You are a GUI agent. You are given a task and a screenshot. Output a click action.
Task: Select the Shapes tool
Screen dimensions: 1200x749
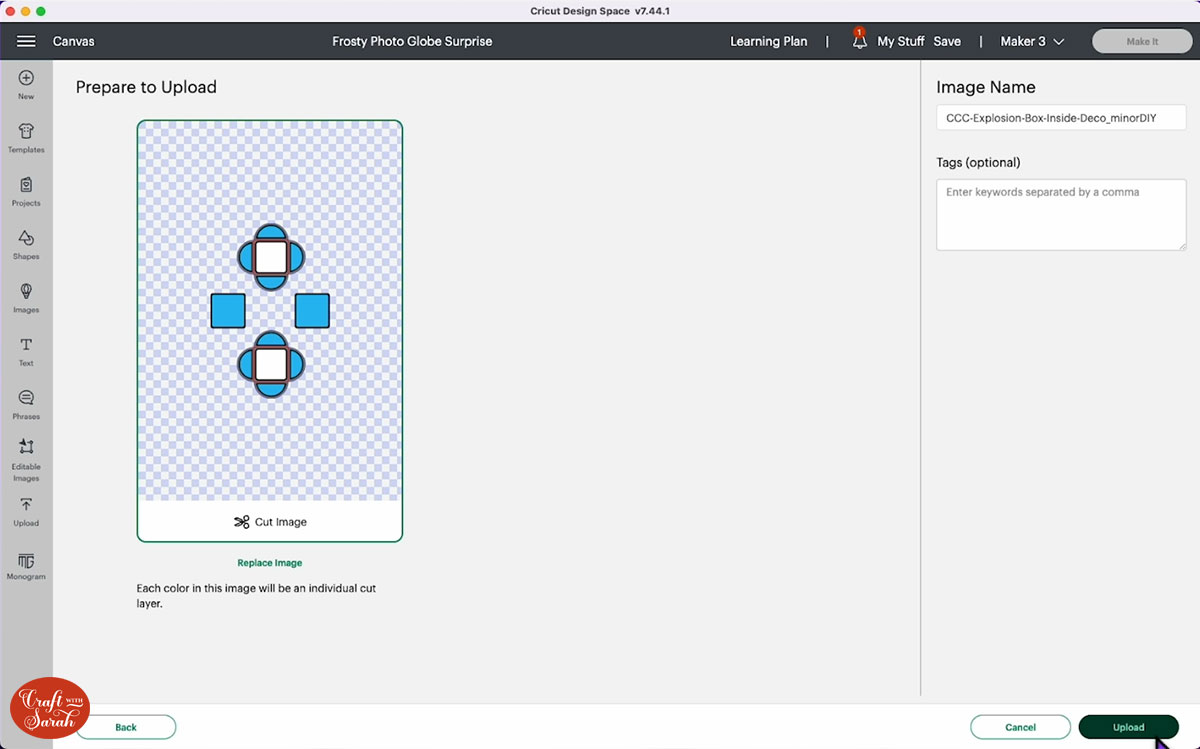(x=26, y=244)
